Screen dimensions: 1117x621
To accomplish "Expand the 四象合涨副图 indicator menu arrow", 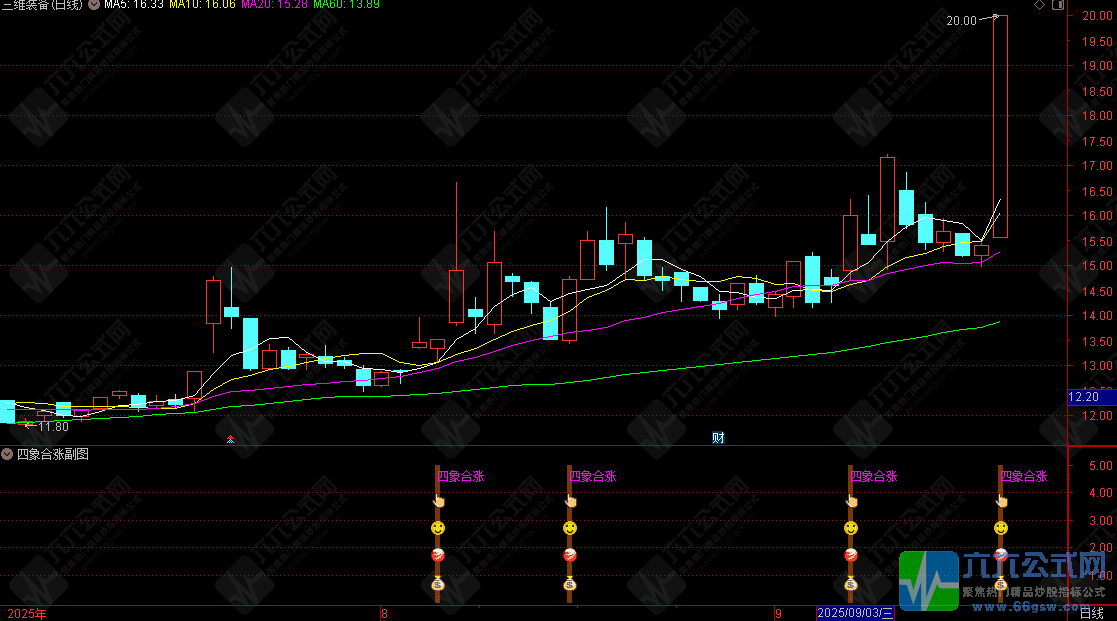I will click(x=7, y=454).
